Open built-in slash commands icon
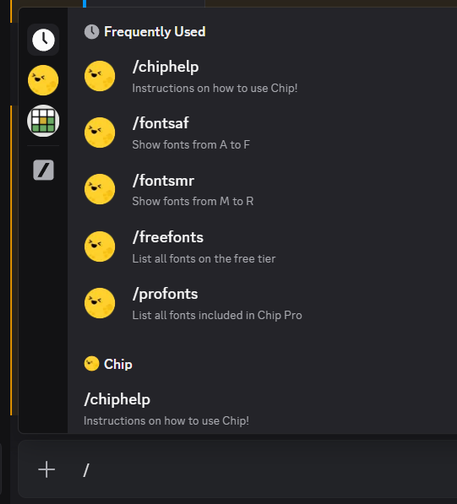 coord(43,170)
